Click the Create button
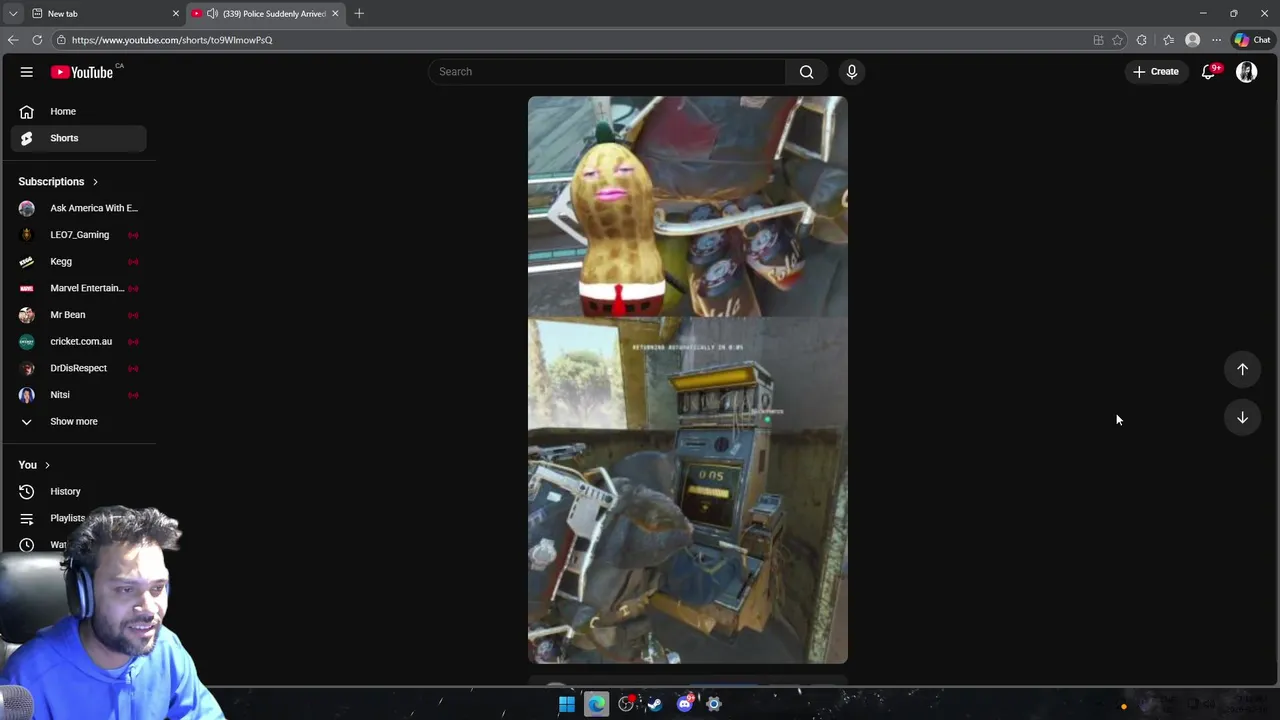The width and height of the screenshot is (1280, 720). [1155, 72]
